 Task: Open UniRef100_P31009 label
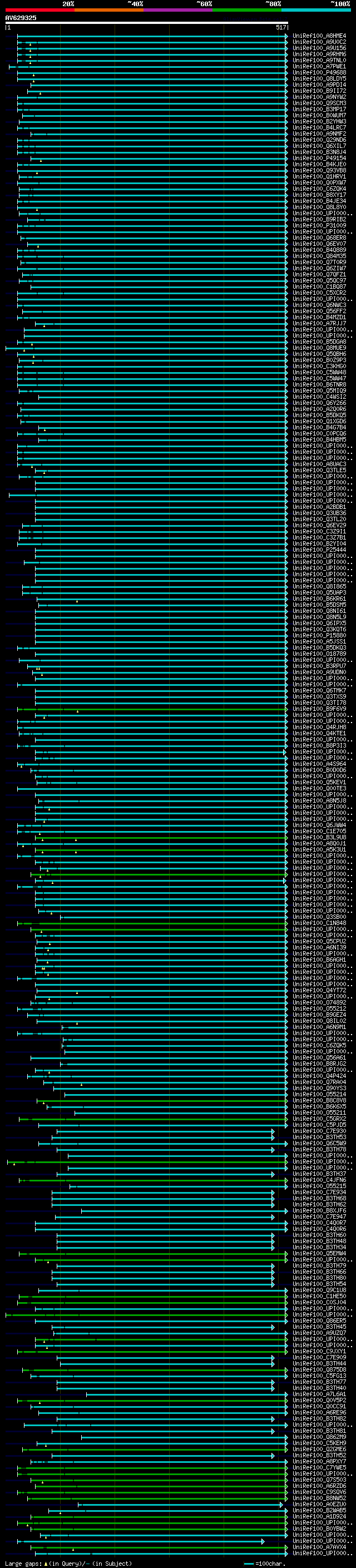click(319, 226)
